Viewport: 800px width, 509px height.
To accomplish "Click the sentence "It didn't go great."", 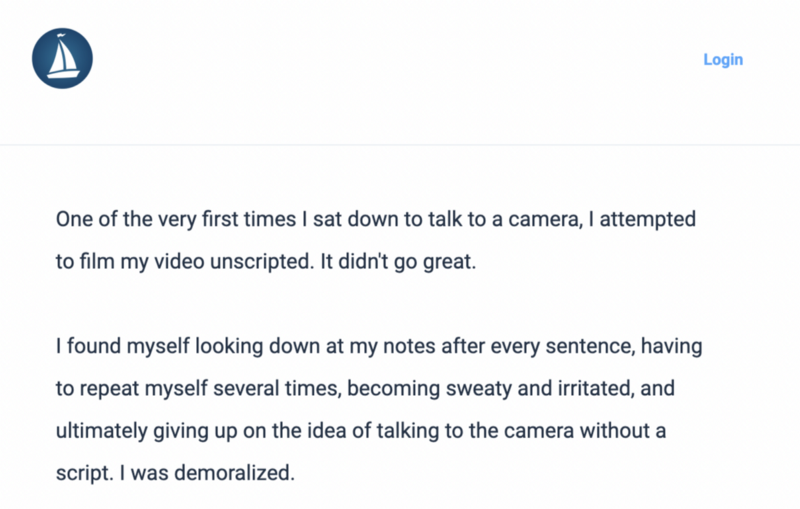I will click(x=398, y=262).
